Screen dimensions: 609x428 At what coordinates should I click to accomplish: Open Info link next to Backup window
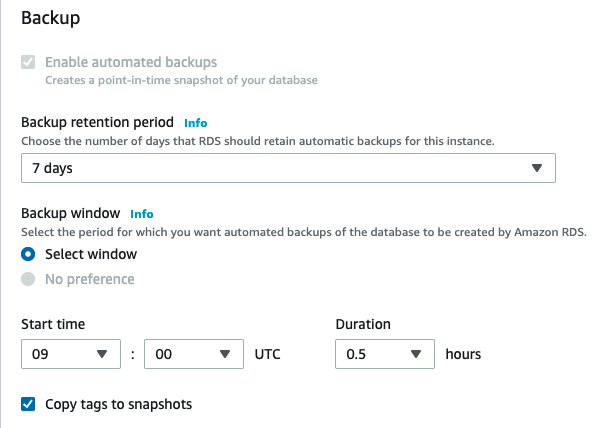[142, 214]
